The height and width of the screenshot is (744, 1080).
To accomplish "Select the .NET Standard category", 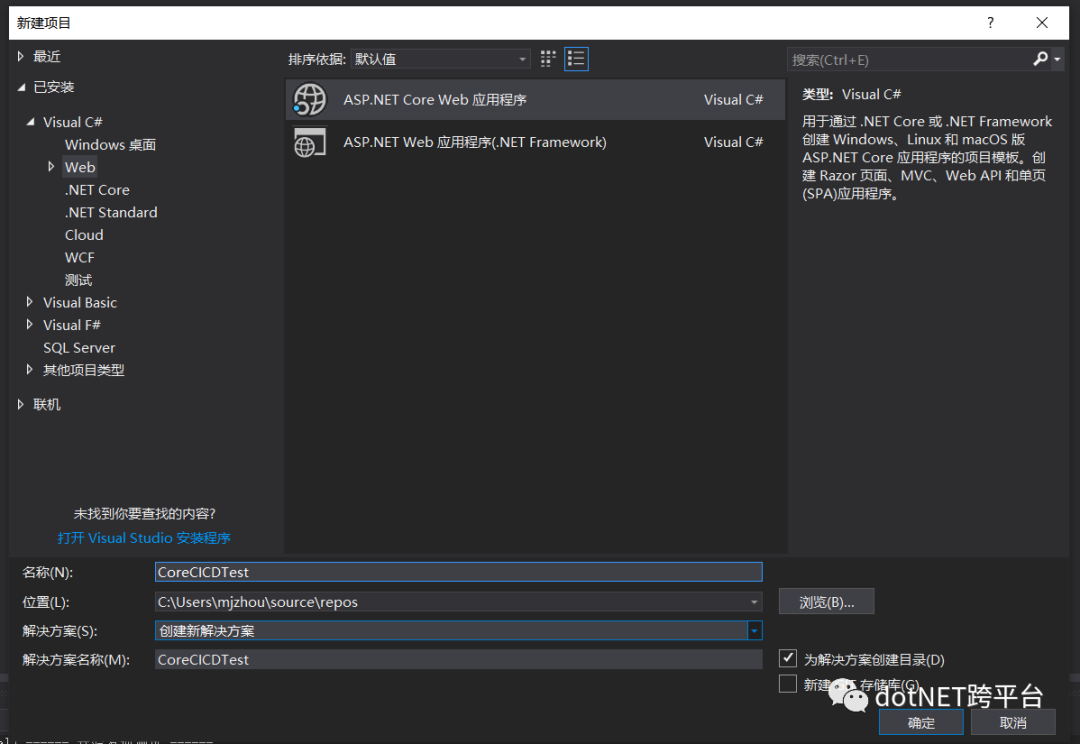I will 111,212.
